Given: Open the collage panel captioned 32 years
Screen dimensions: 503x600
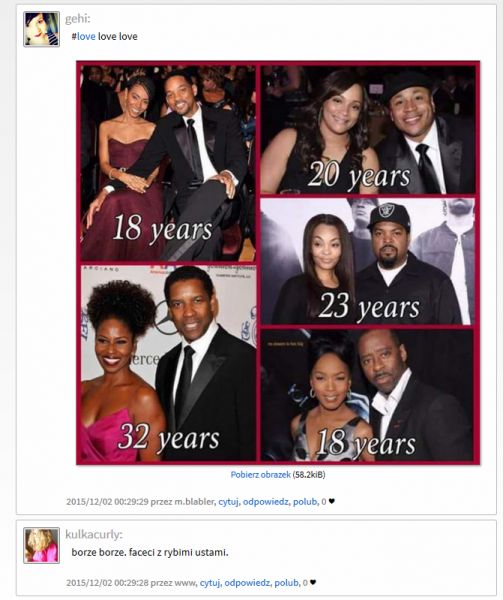Looking at the screenshot, I should pos(168,363).
